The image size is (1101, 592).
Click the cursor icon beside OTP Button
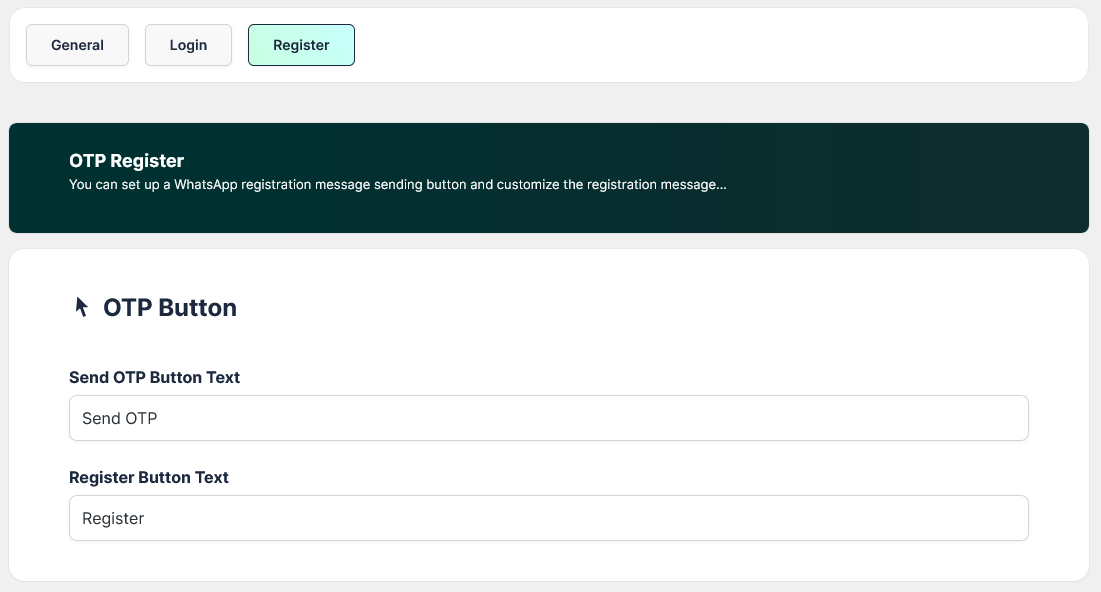82,307
